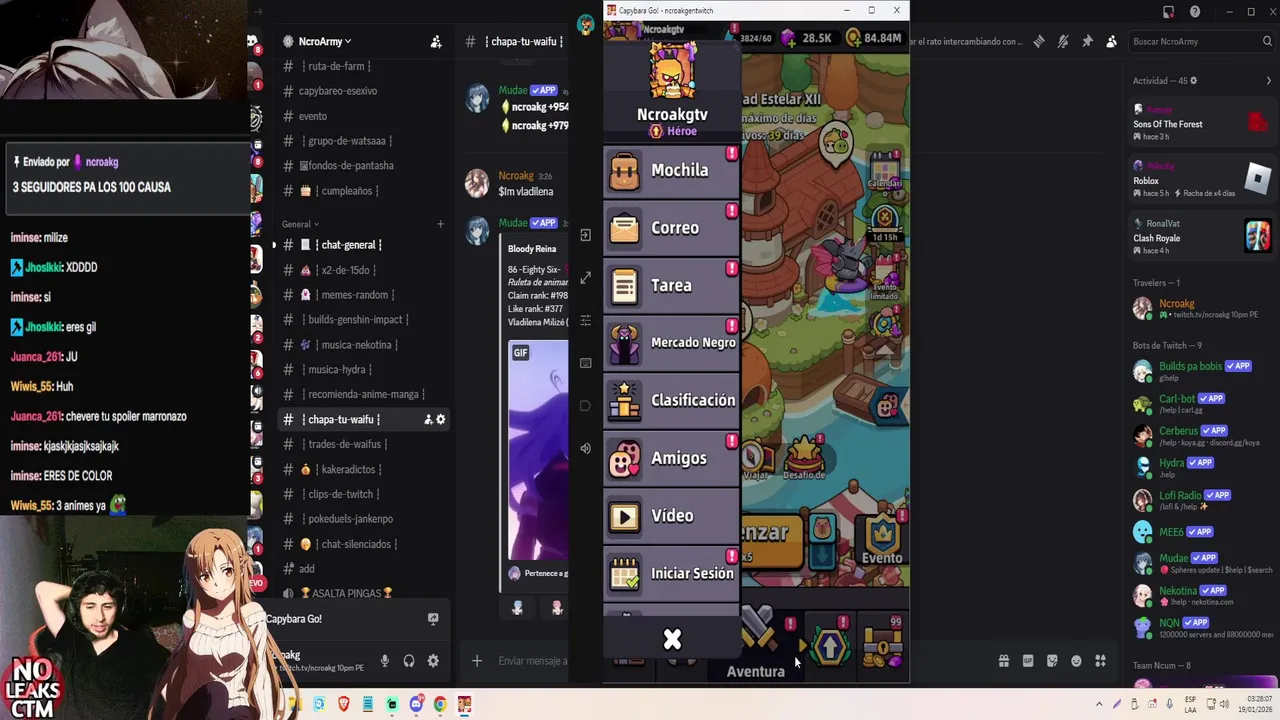
Task: Close game side menu with X
Action: [x=672, y=639]
